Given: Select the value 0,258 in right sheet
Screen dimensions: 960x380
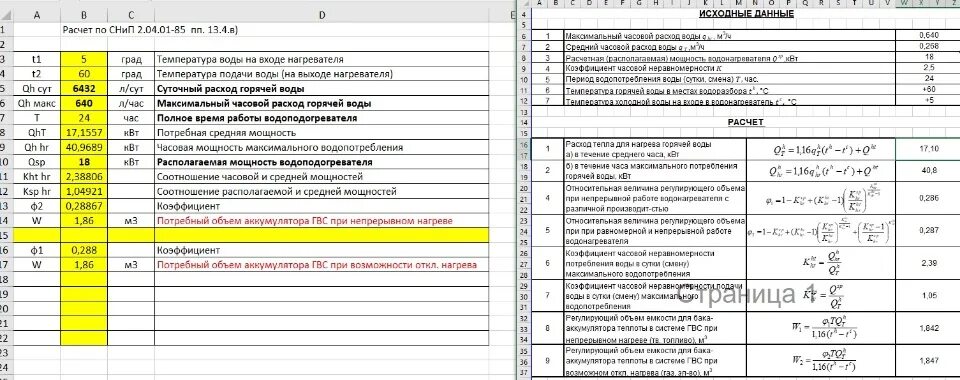Looking at the screenshot, I should click(x=929, y=47).
